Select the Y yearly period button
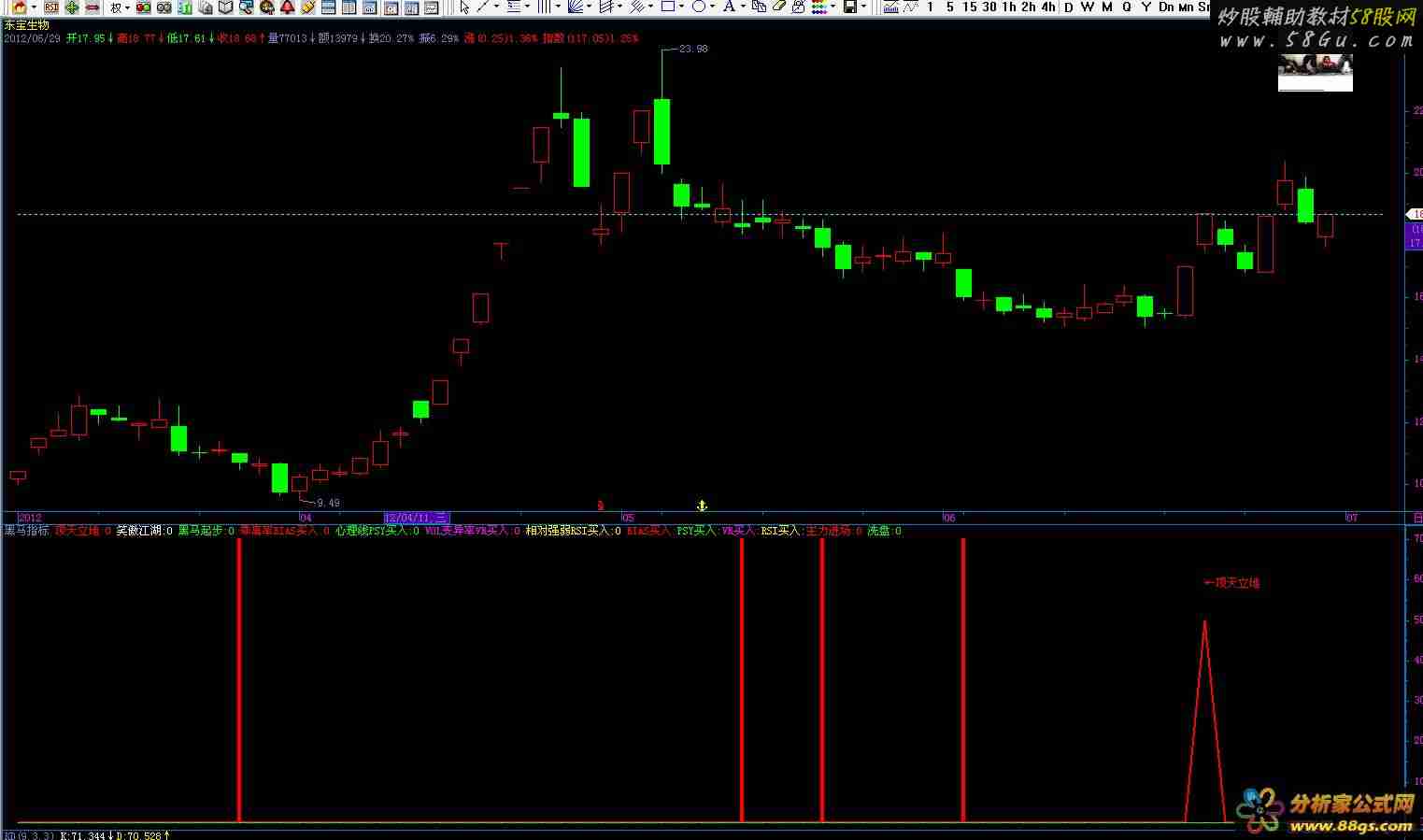The height and width of the screenshot is (840, 1423). 1146,7
